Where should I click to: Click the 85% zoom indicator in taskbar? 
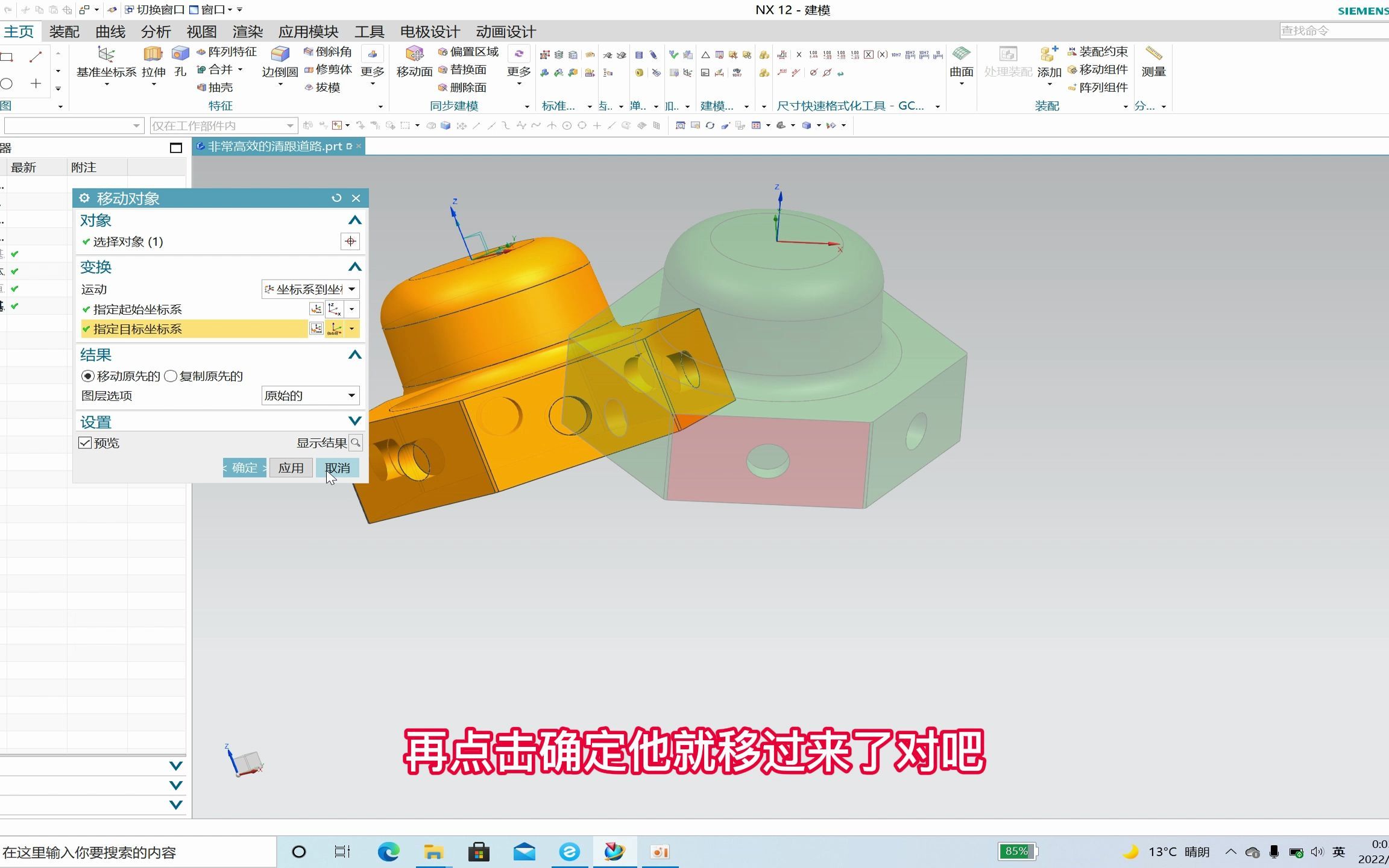tap(1017, 851)
